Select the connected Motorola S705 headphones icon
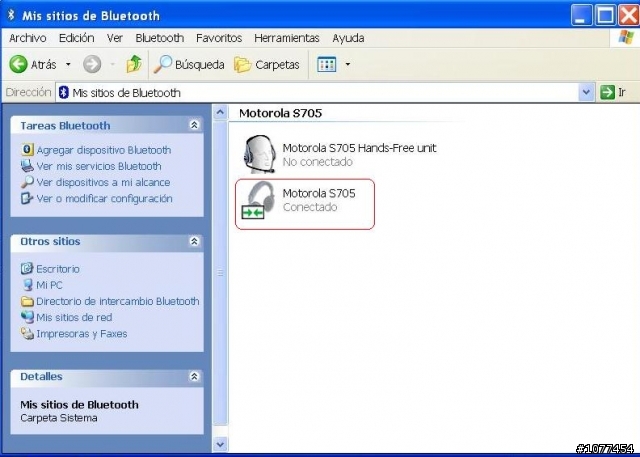Viewport: 640px width, 457px height. 258,200
